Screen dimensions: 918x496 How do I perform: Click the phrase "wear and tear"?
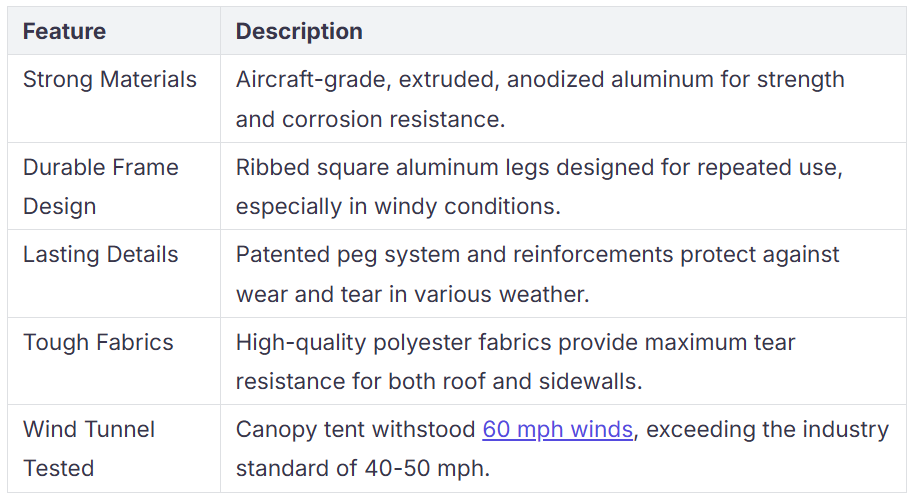306,294
